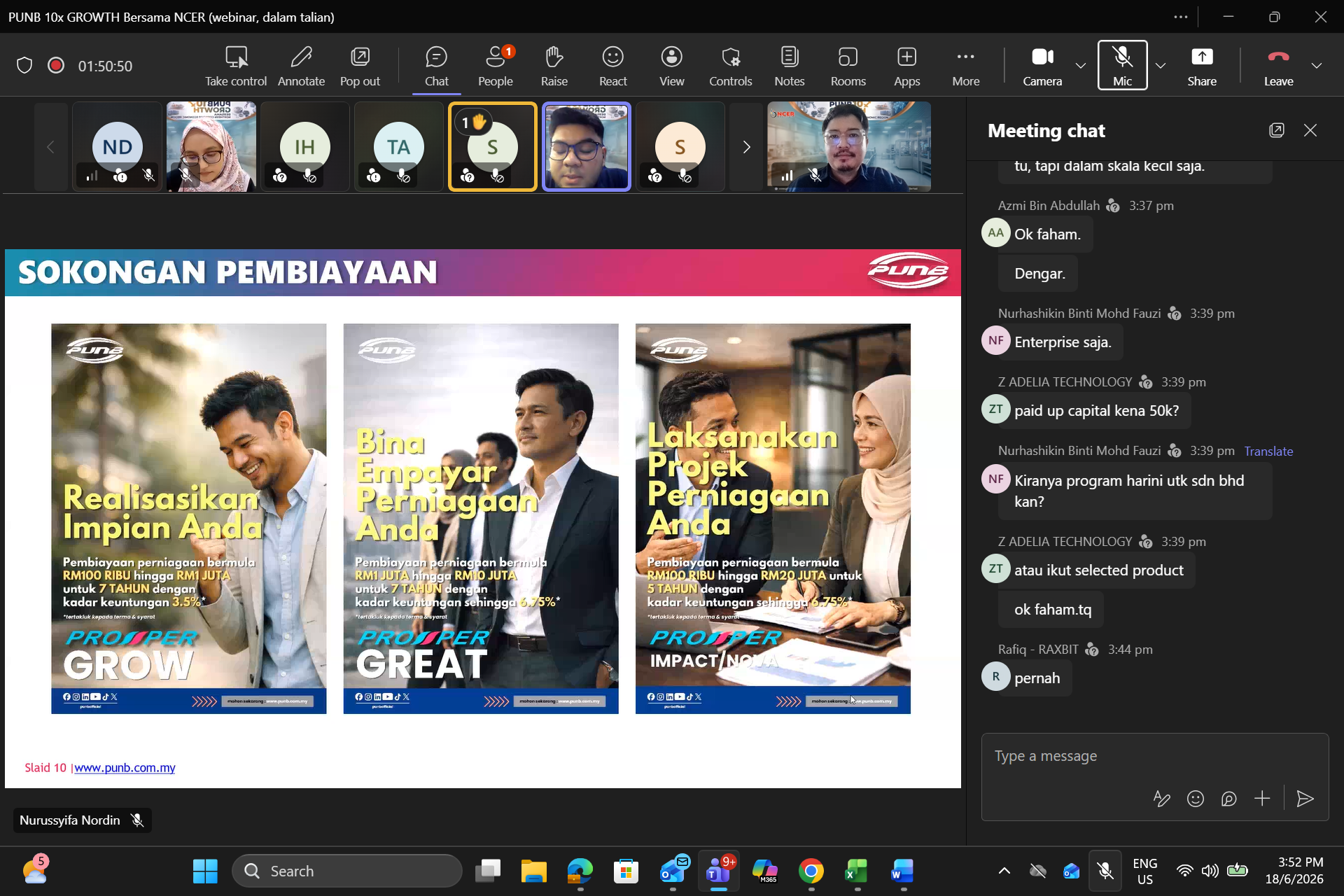1344x896 pixels.
Task: Open Excel from taskbar
Action: pyautogui.click(x=857, y=871)
